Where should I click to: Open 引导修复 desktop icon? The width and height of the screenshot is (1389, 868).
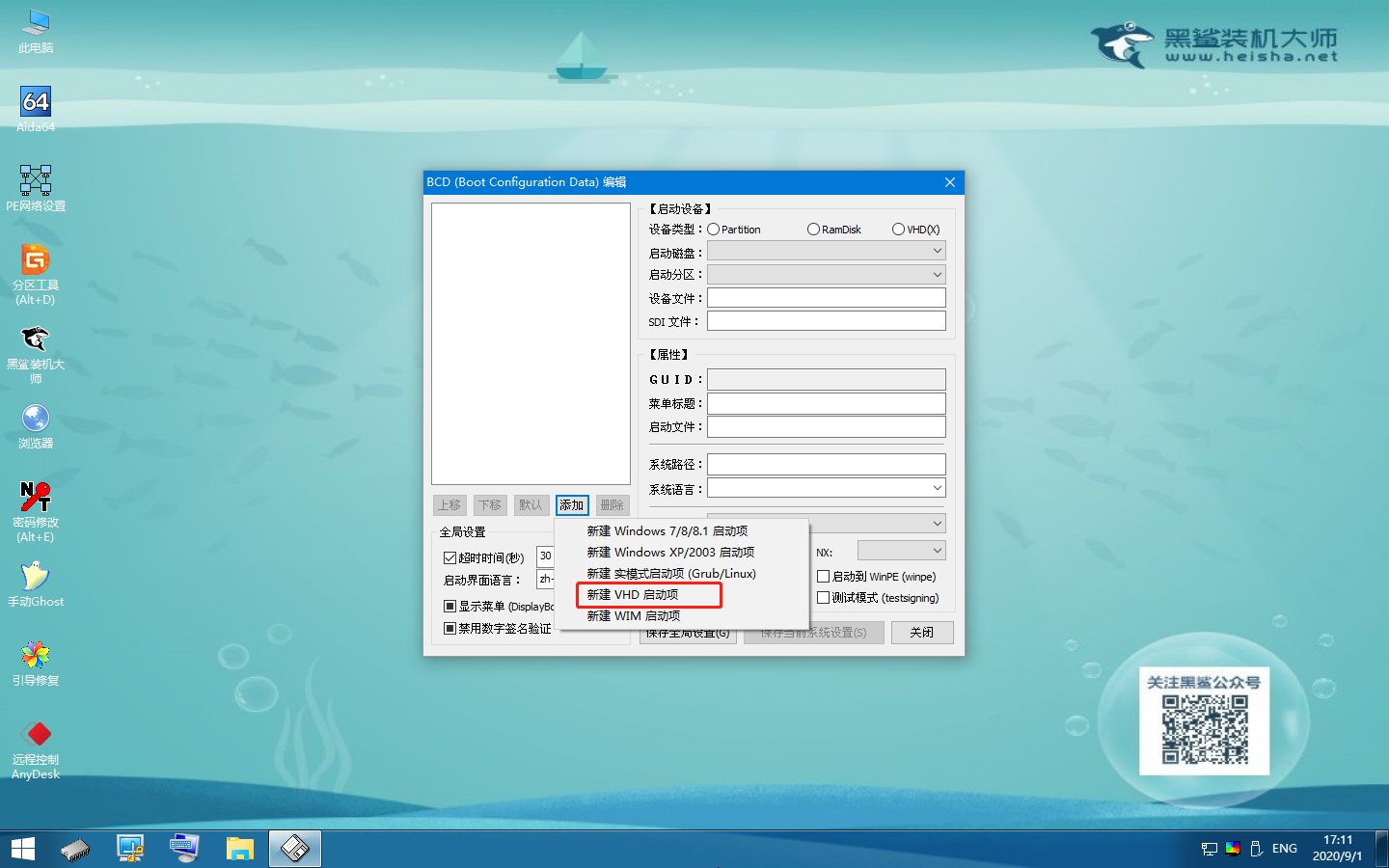point(36,664)
